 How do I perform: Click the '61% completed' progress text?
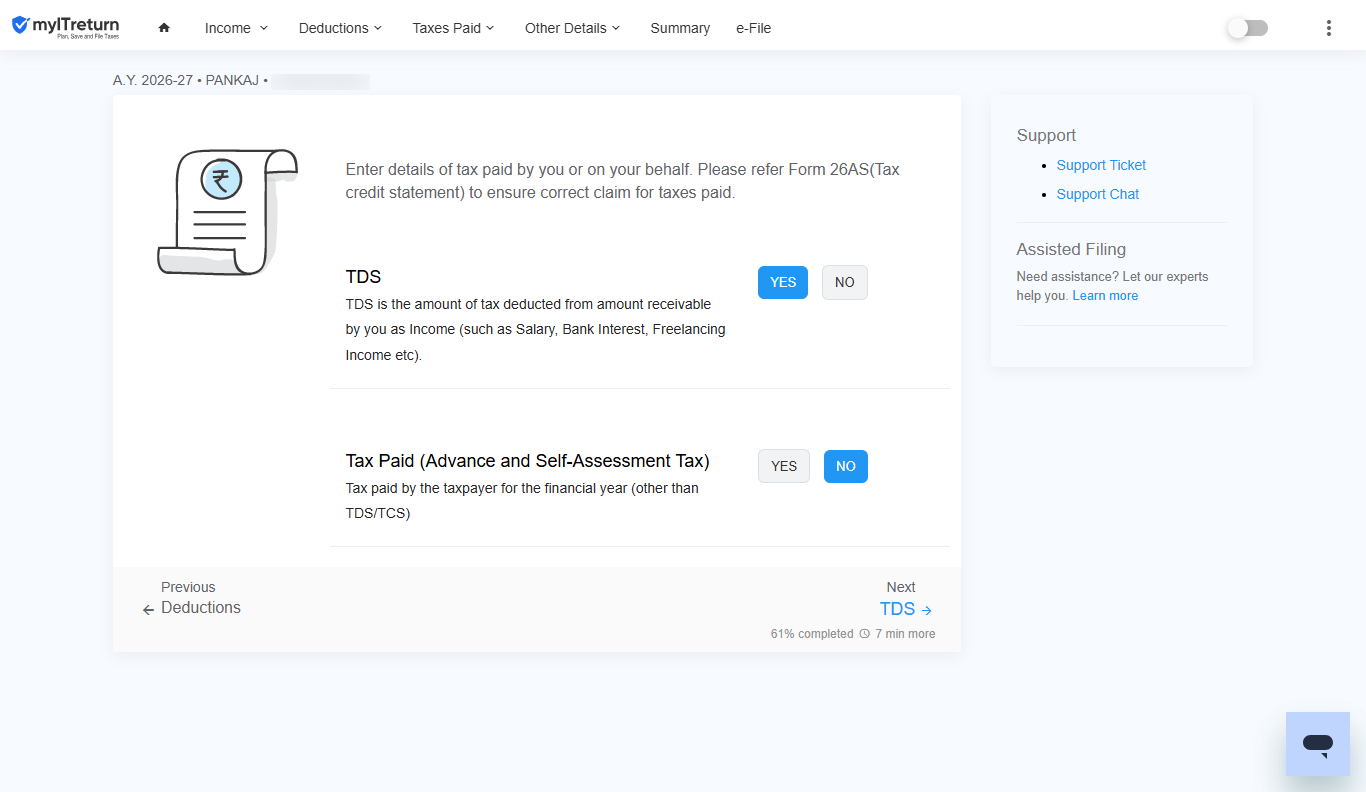click(x=812, y=634)
